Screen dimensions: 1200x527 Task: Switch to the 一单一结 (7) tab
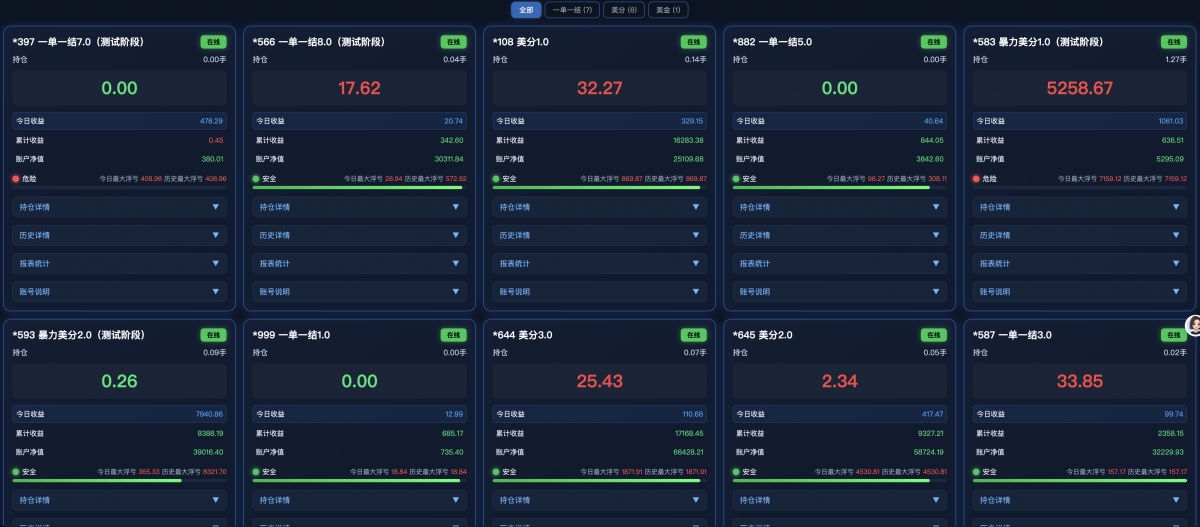tap(573, 10)
